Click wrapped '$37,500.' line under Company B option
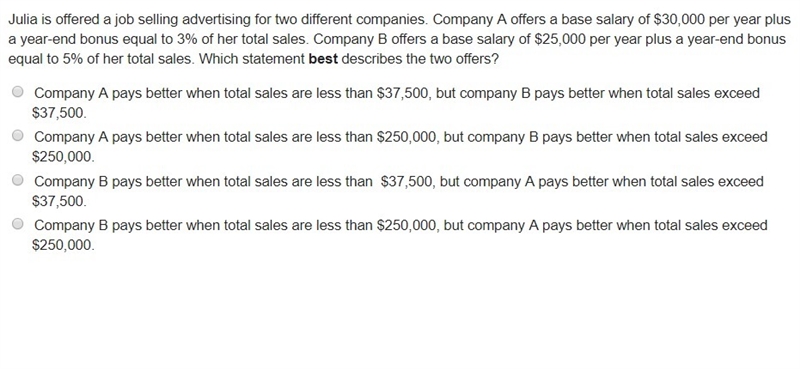800x369 pixels. coord(59,201)
